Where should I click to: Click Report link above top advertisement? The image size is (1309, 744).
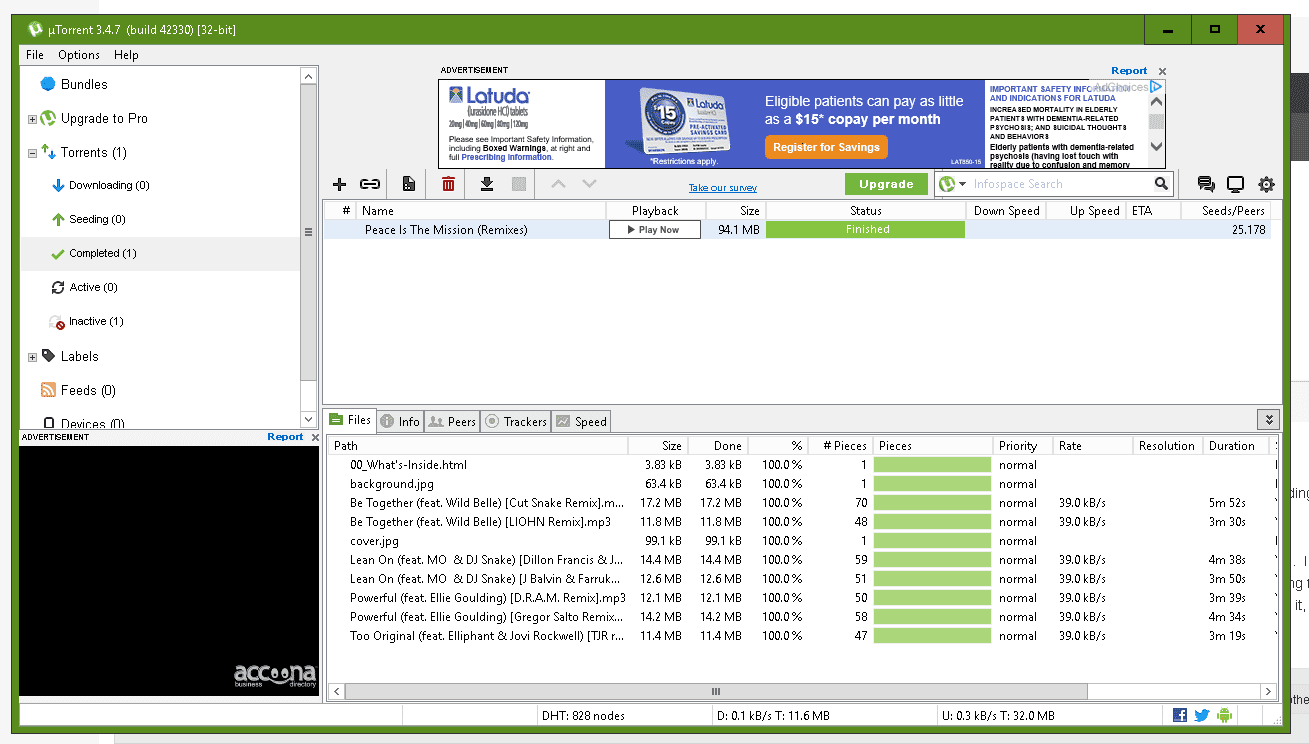click(1129, 71)
